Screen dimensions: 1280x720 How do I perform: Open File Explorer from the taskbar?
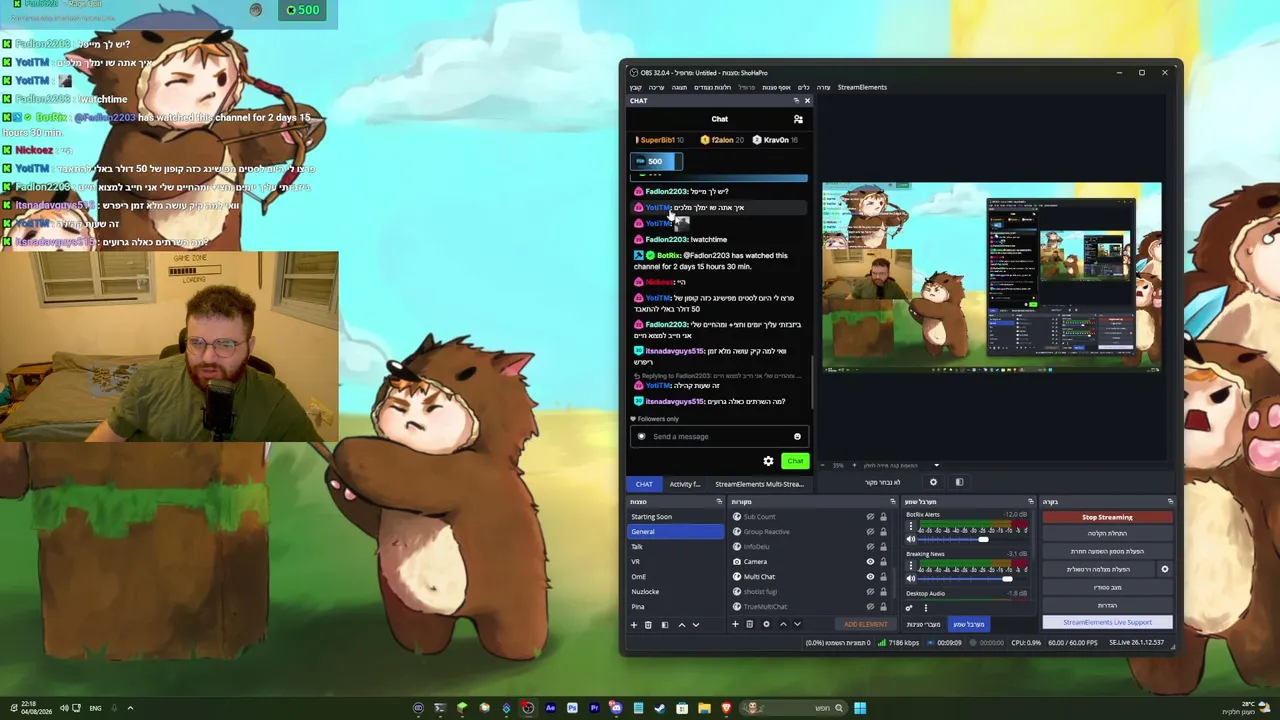[704, 708]
